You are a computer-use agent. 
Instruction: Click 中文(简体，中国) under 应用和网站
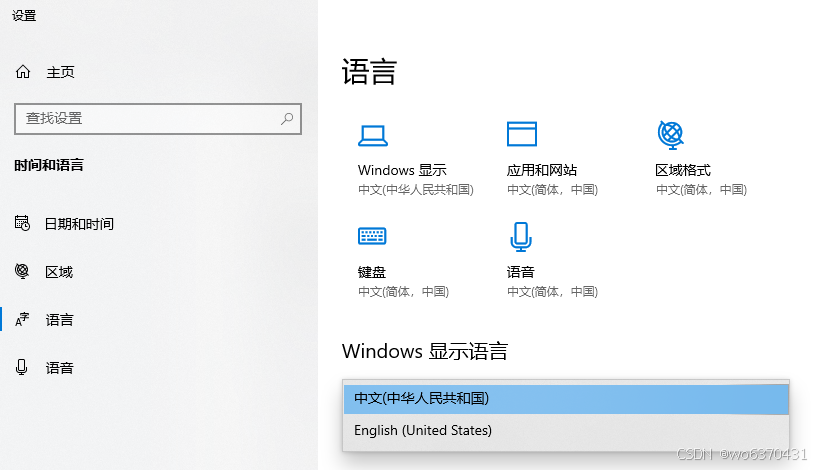click(552, 190)
